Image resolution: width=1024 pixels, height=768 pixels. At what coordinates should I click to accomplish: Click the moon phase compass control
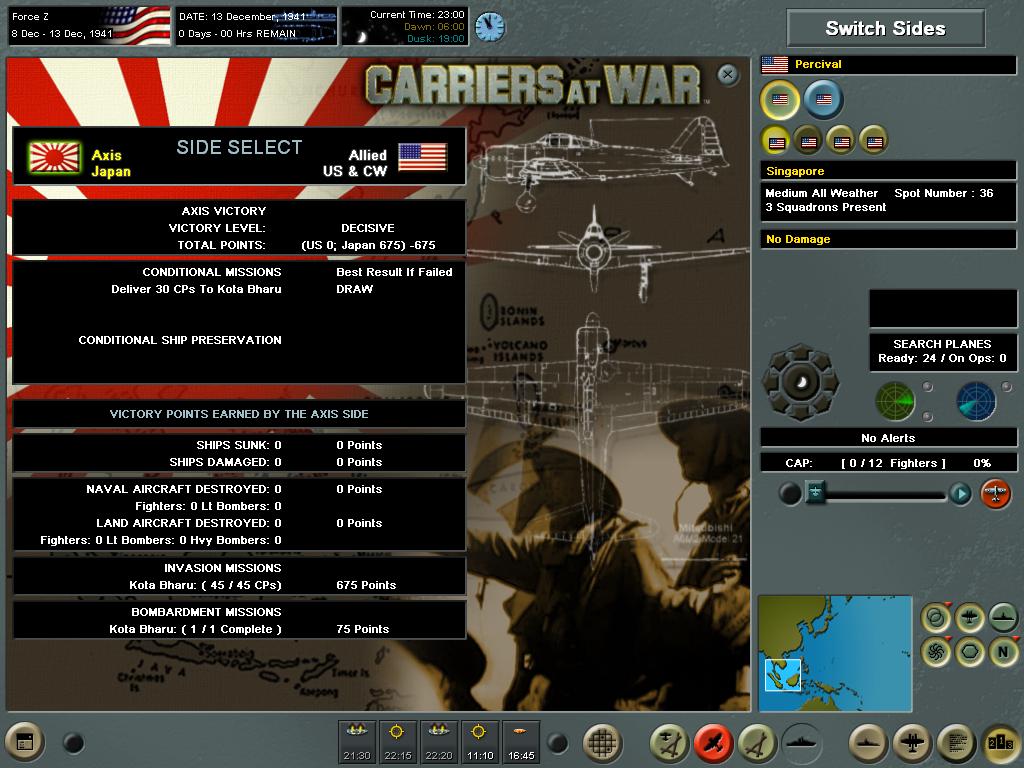pyautogui.click(x=801, y=384)
